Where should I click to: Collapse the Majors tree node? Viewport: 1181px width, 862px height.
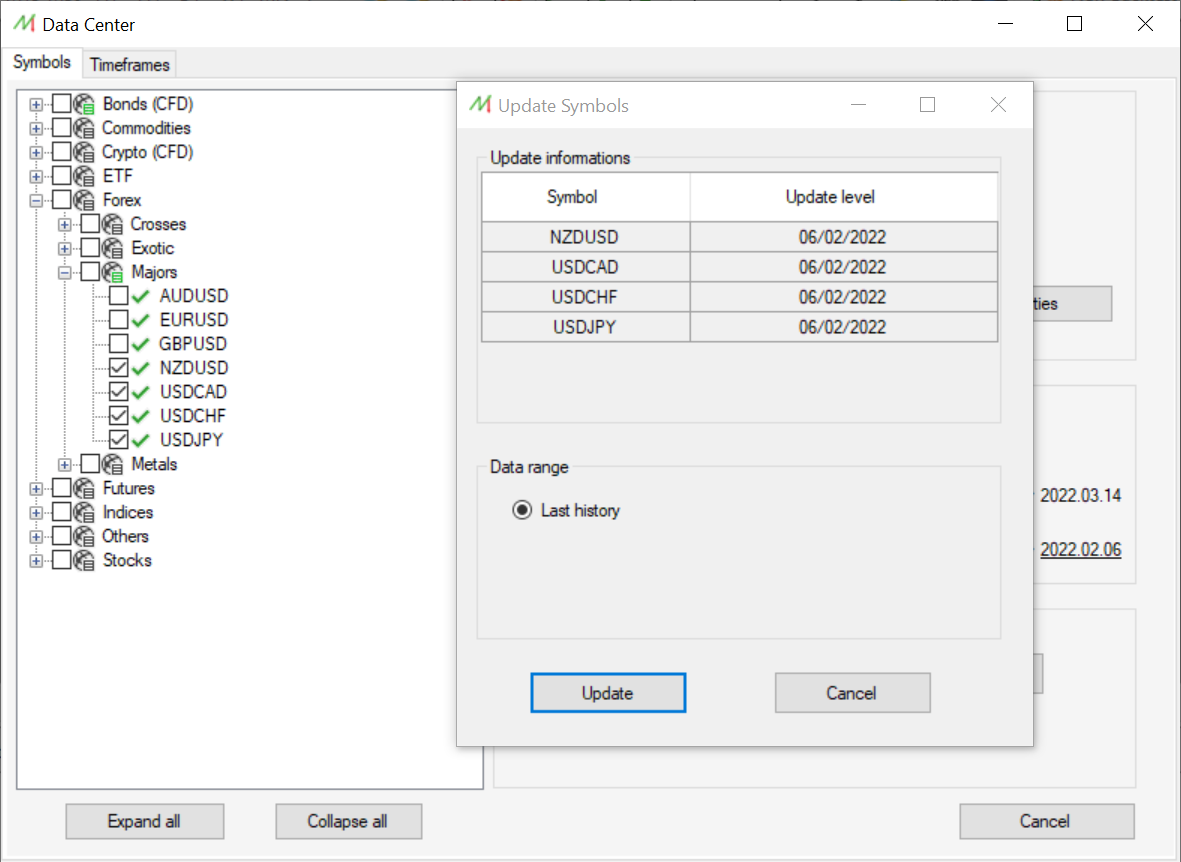pos(65,273)
